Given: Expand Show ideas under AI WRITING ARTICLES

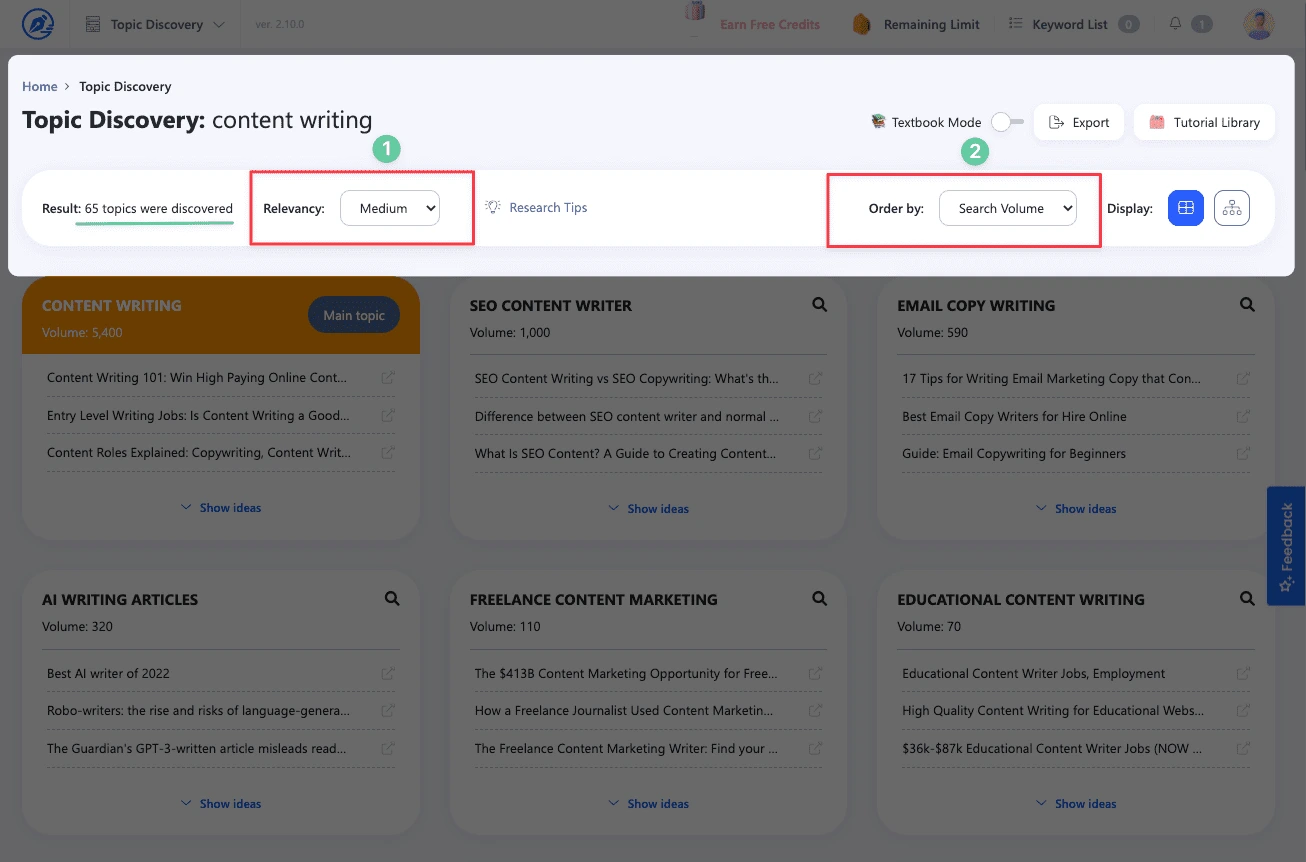Looking at the screenshot, I should pyautogui.click(x=221, y=804).
